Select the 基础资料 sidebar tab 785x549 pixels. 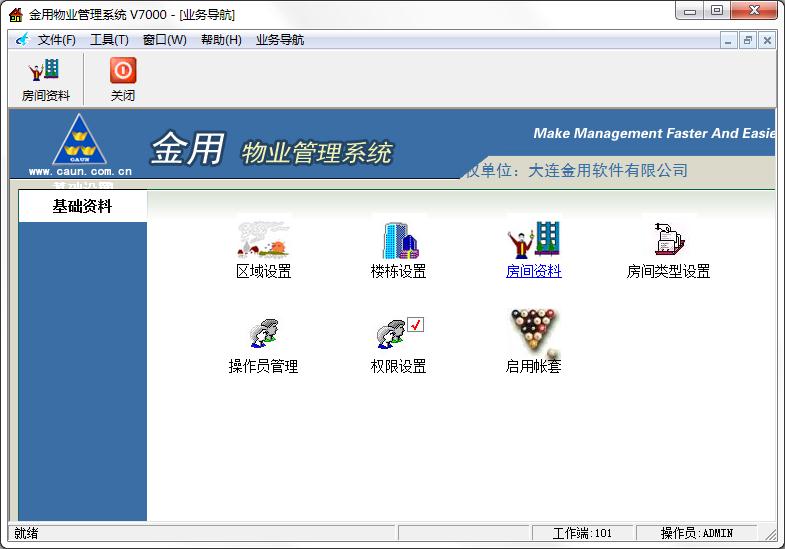coord(83,206)
